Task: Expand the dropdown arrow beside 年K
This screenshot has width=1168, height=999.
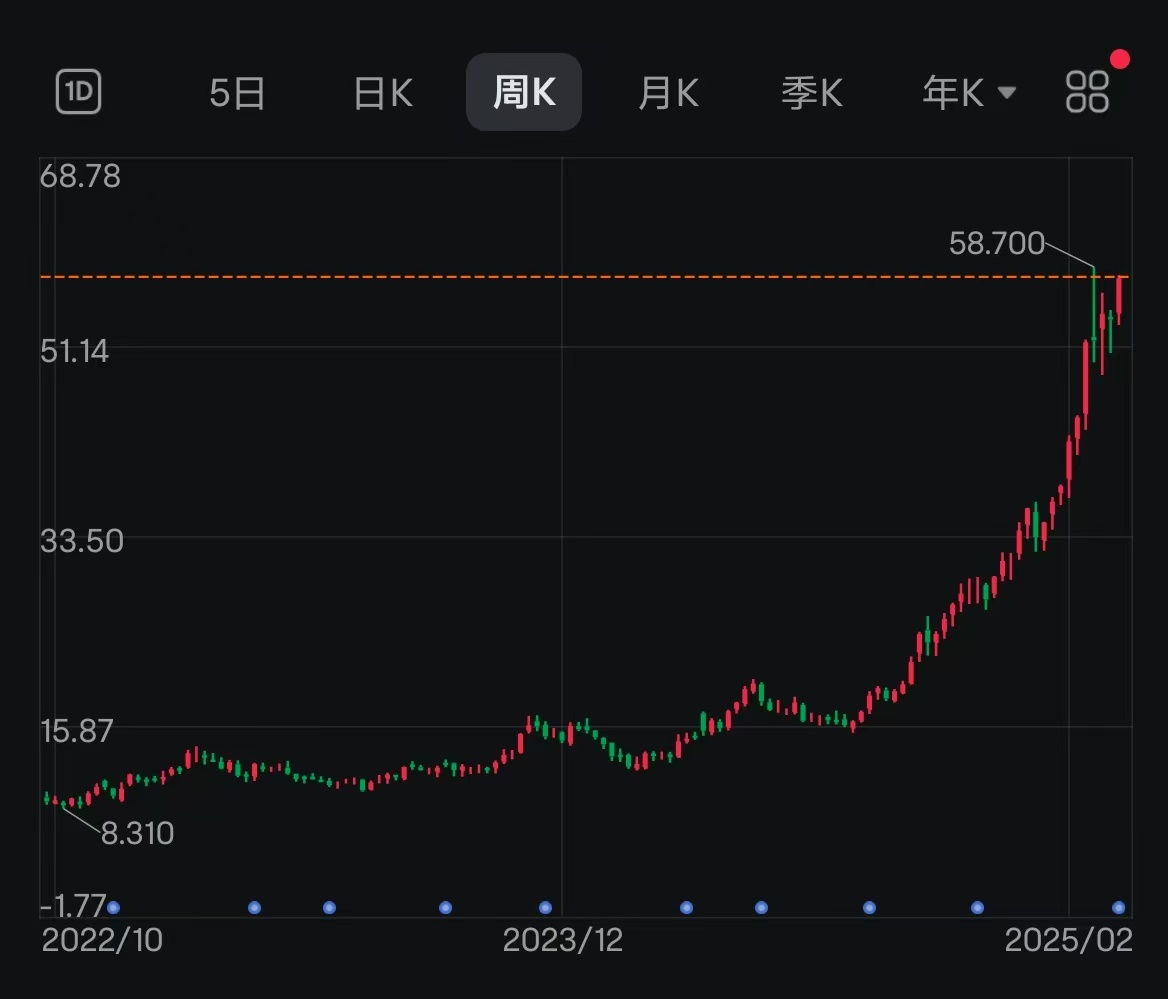Action: point(1006,93)
